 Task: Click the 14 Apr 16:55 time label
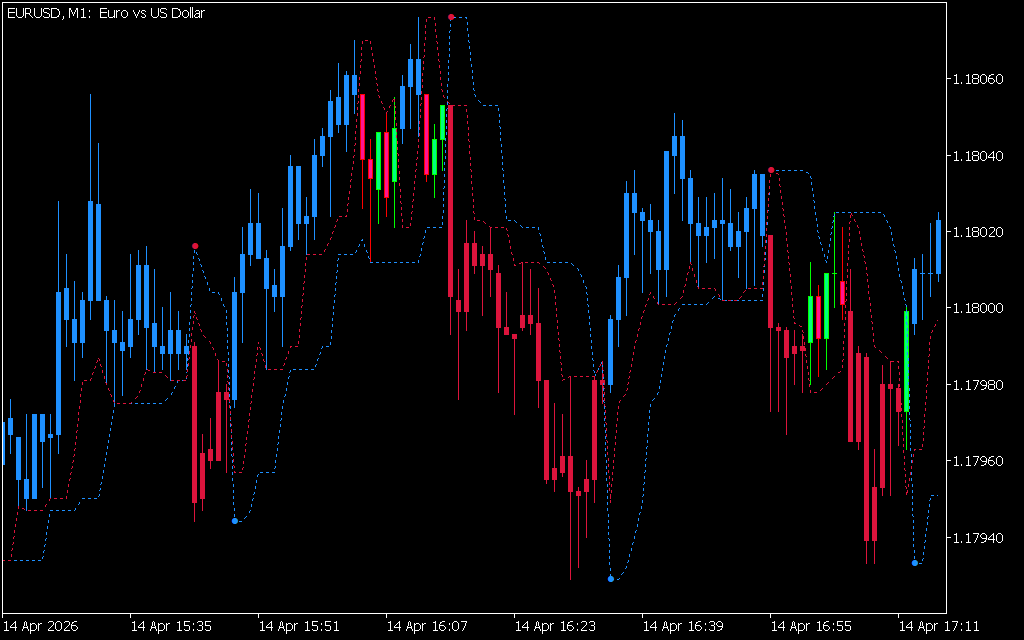point(811,627)
